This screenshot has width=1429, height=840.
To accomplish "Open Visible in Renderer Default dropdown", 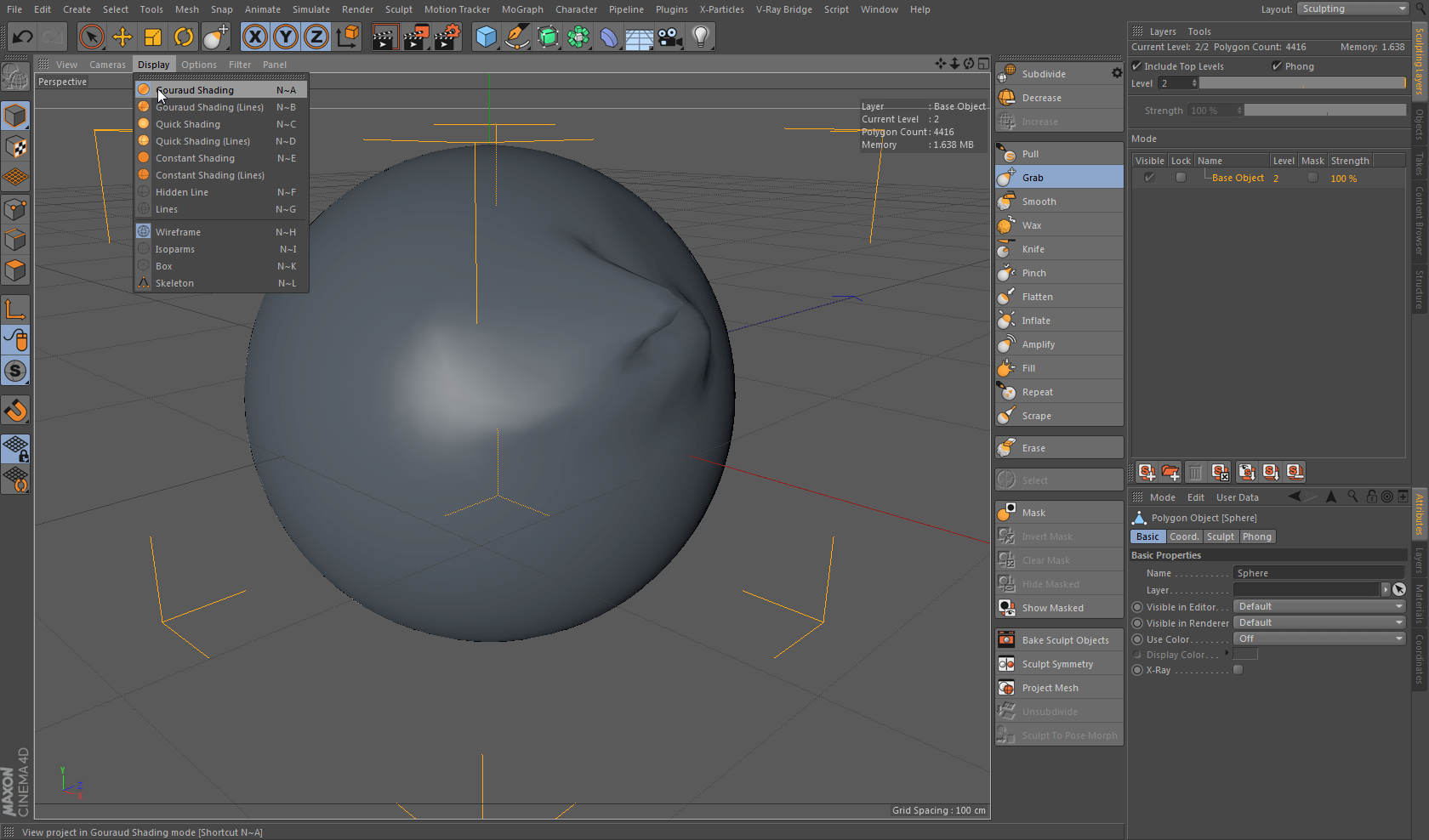I will click(1319, 622).
